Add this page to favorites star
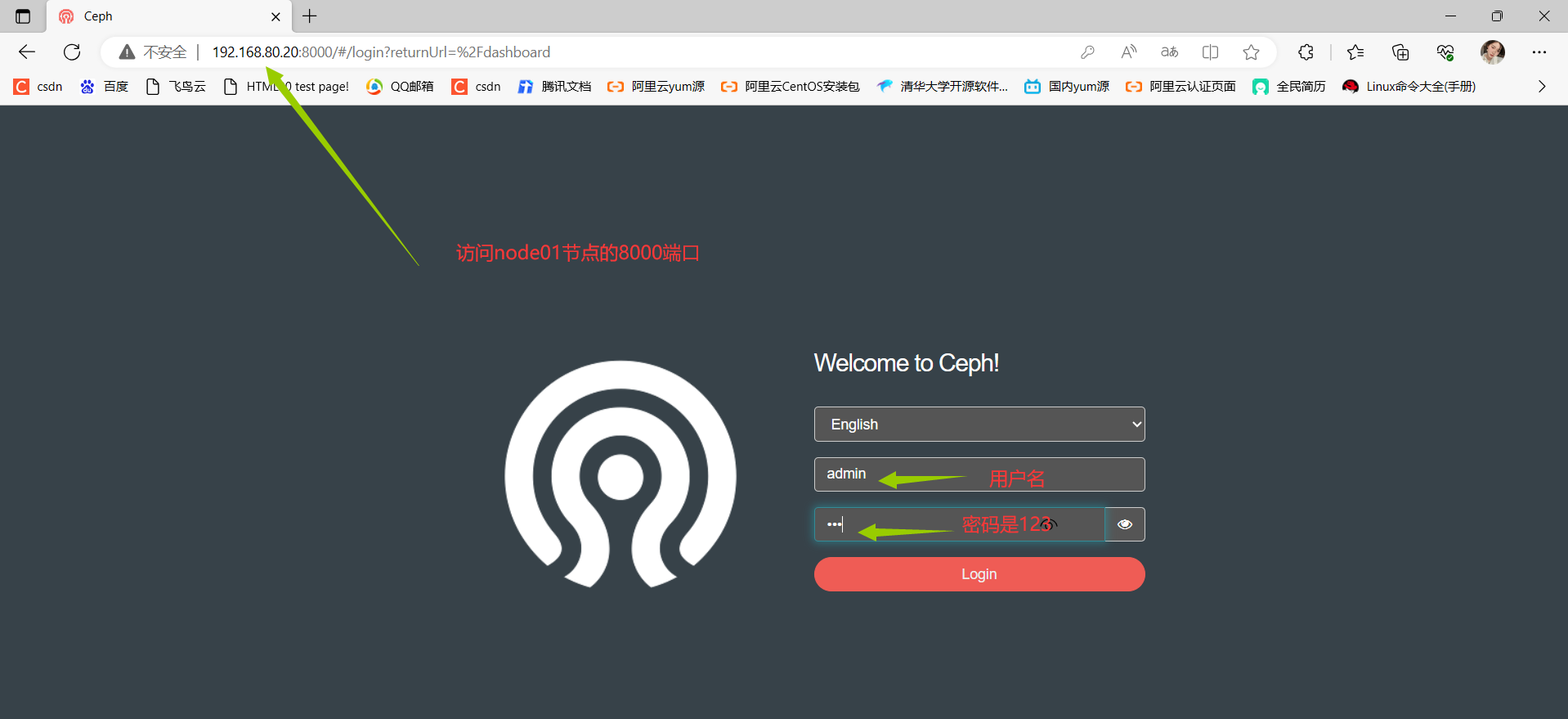The image size is (1568, 719). 1251,52
